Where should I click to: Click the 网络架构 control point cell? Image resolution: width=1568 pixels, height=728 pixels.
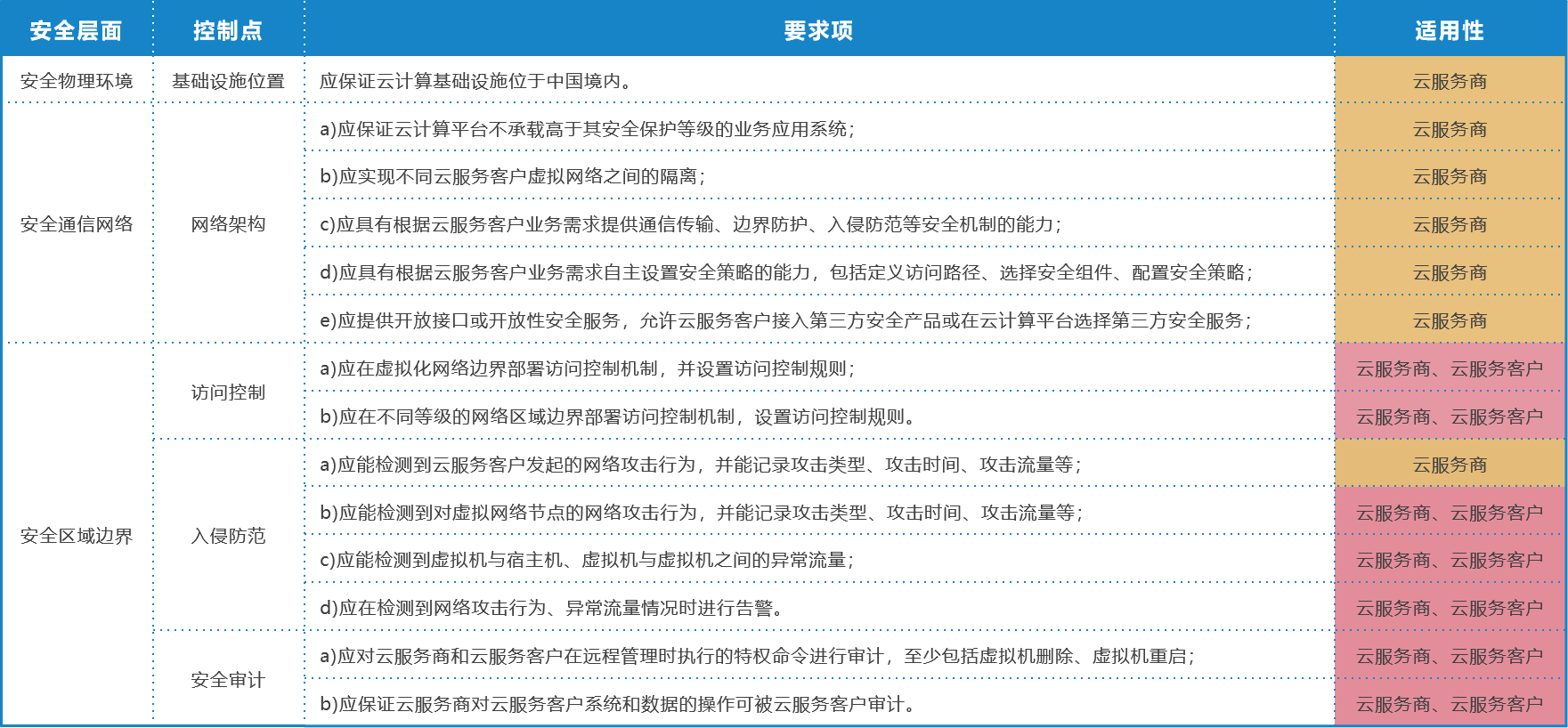tap(228, 224)
